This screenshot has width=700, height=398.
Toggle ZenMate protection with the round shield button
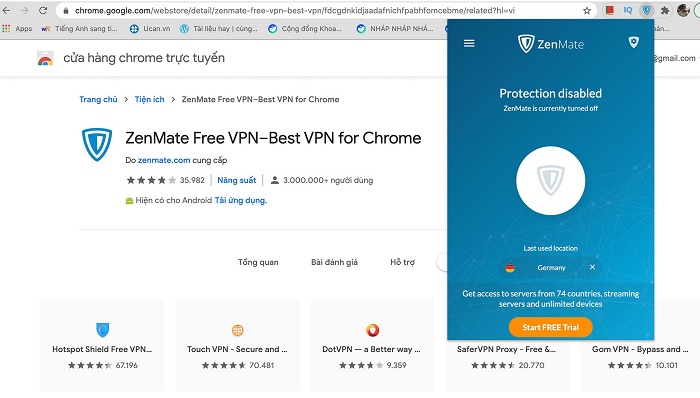pyautogui.click(x=550, y=180)
